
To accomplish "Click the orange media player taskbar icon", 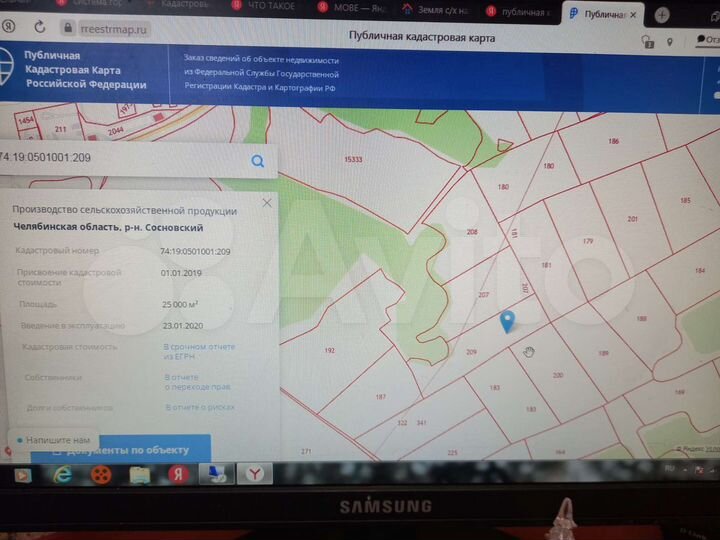I will click(101, 474).
